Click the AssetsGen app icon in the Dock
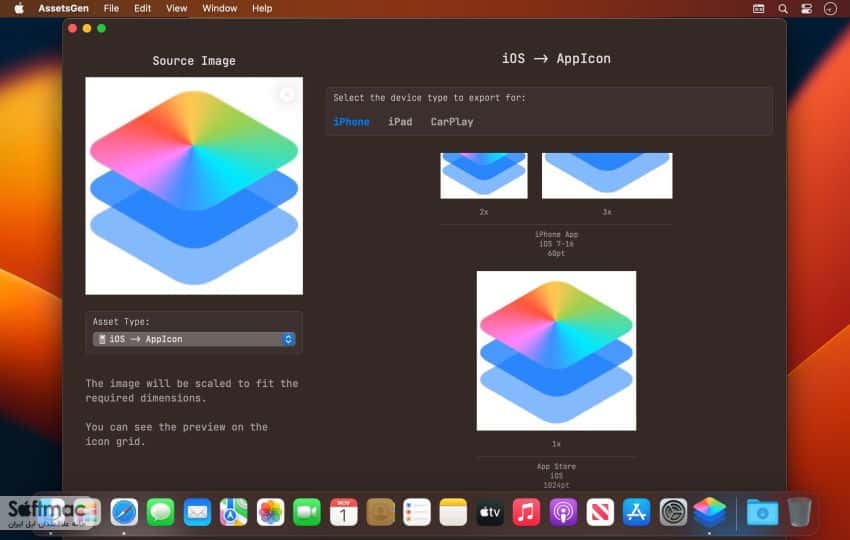The width and height of the screenshot is (850, 540). [710, 512]
